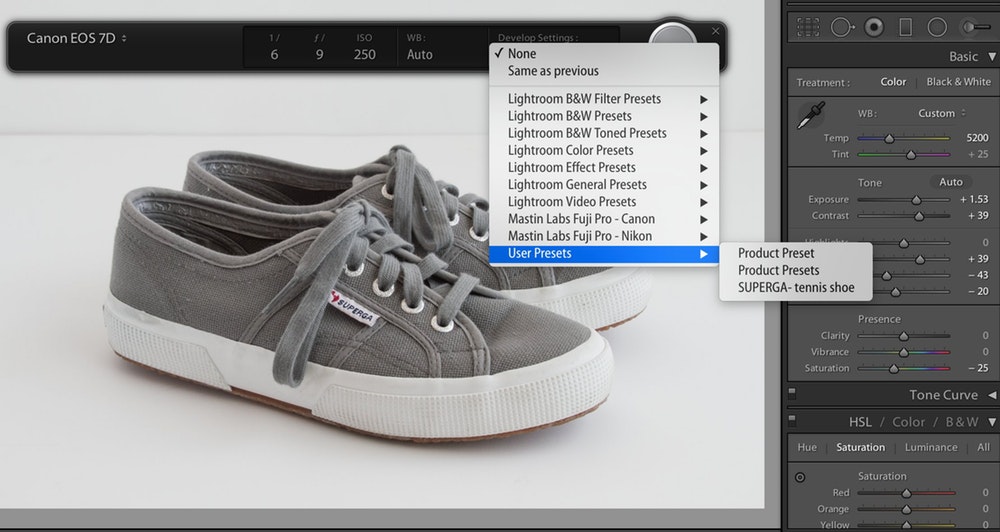
Task: Open the User Presets submenu
Action: [x=603, y=254]
